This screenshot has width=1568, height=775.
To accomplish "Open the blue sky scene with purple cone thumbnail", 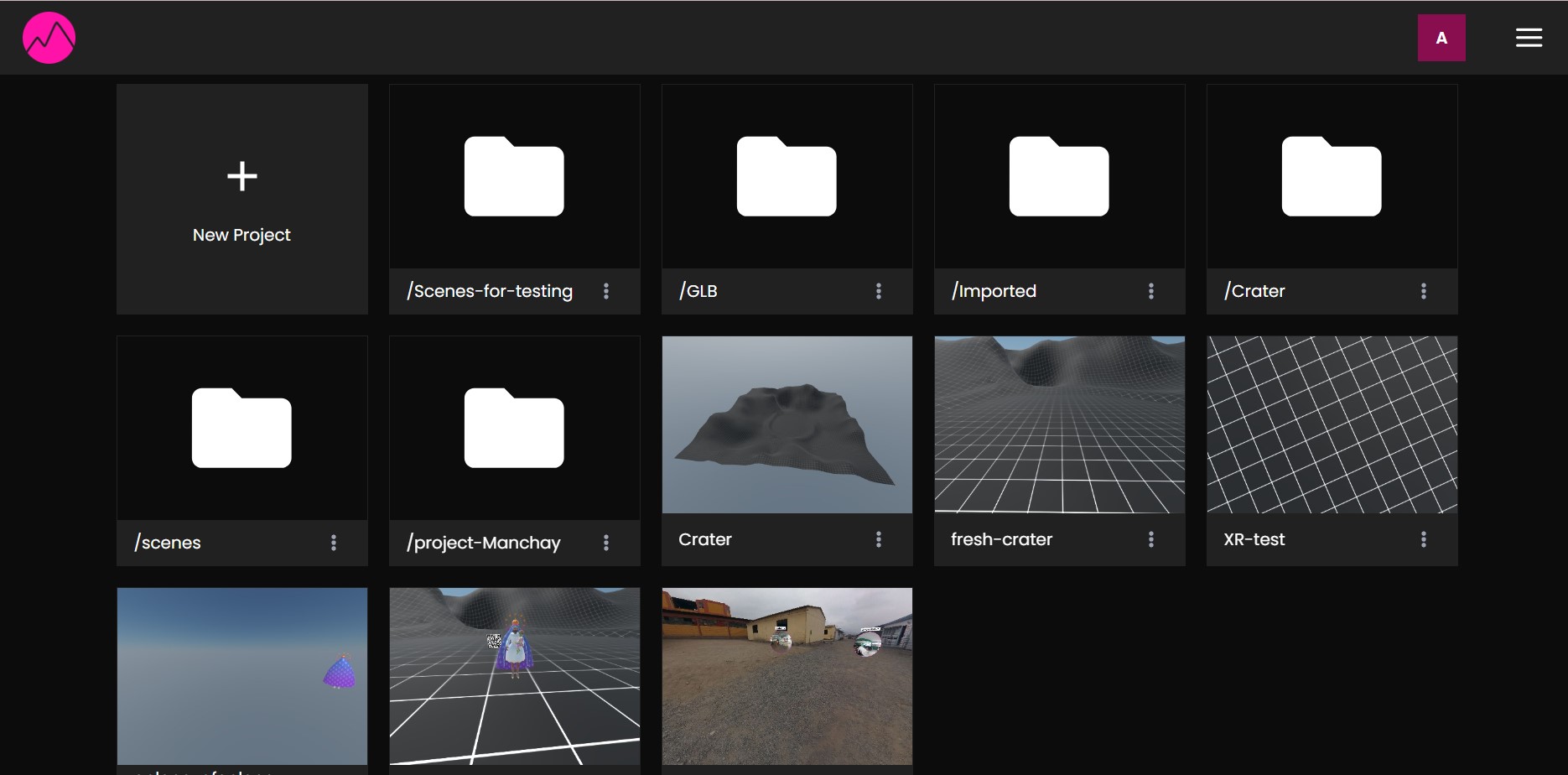I will [x=242, y=676].
